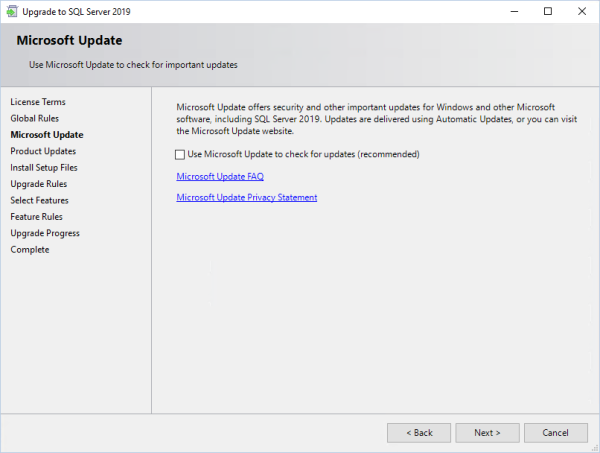Select License Terms step in sidebar
Viewport: 600px width, 453px height.
pos(38,102)
